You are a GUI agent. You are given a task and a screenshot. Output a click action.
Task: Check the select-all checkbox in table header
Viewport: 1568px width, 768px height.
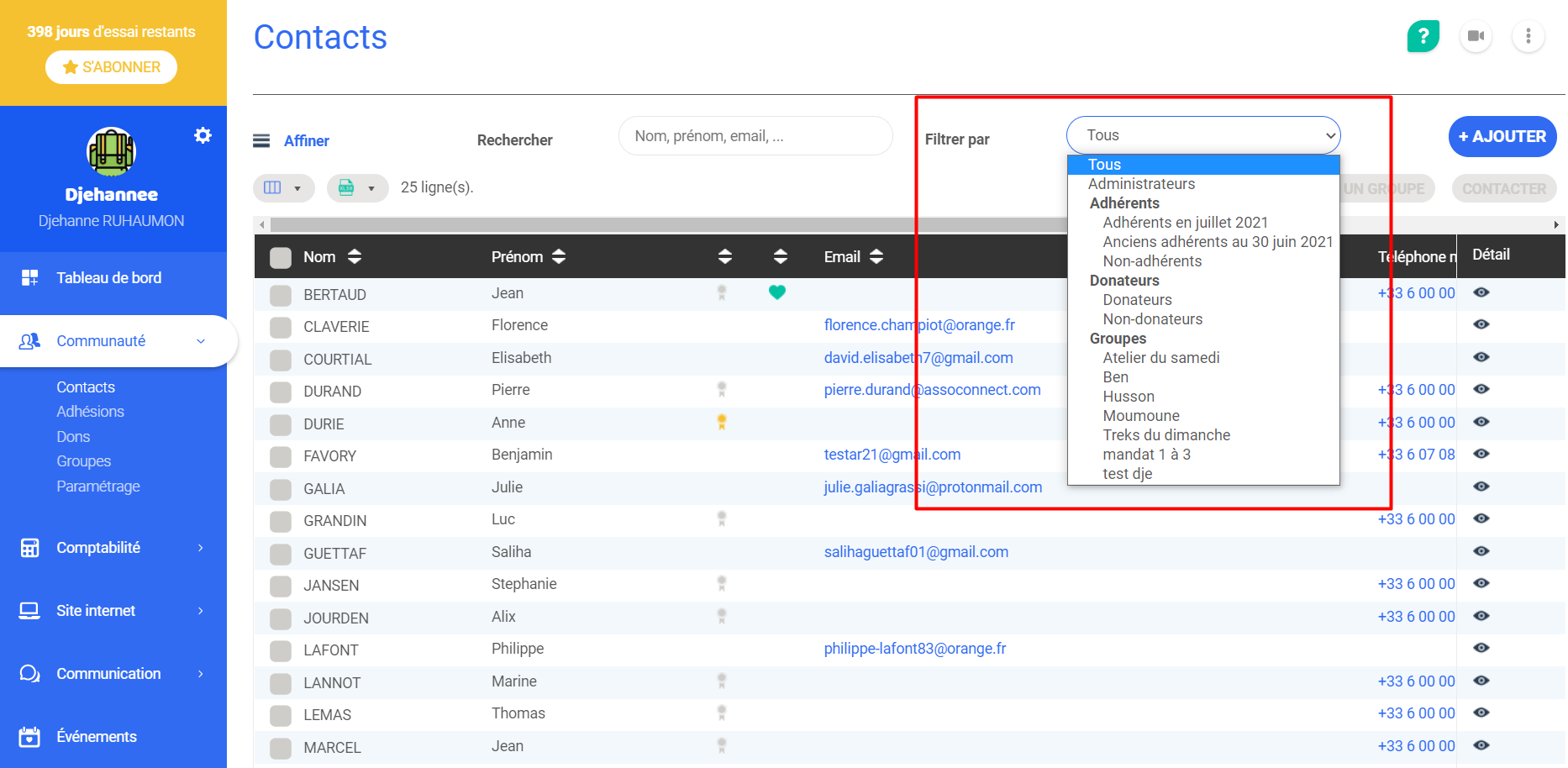coord(281,257)
